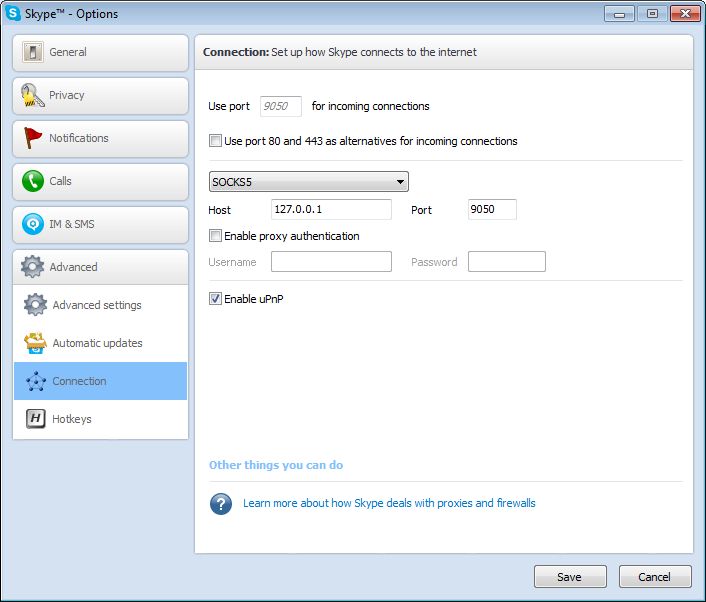The image size is (706, 602).
Task: Click the General light switch icon
Action: (x=33, y=52)
